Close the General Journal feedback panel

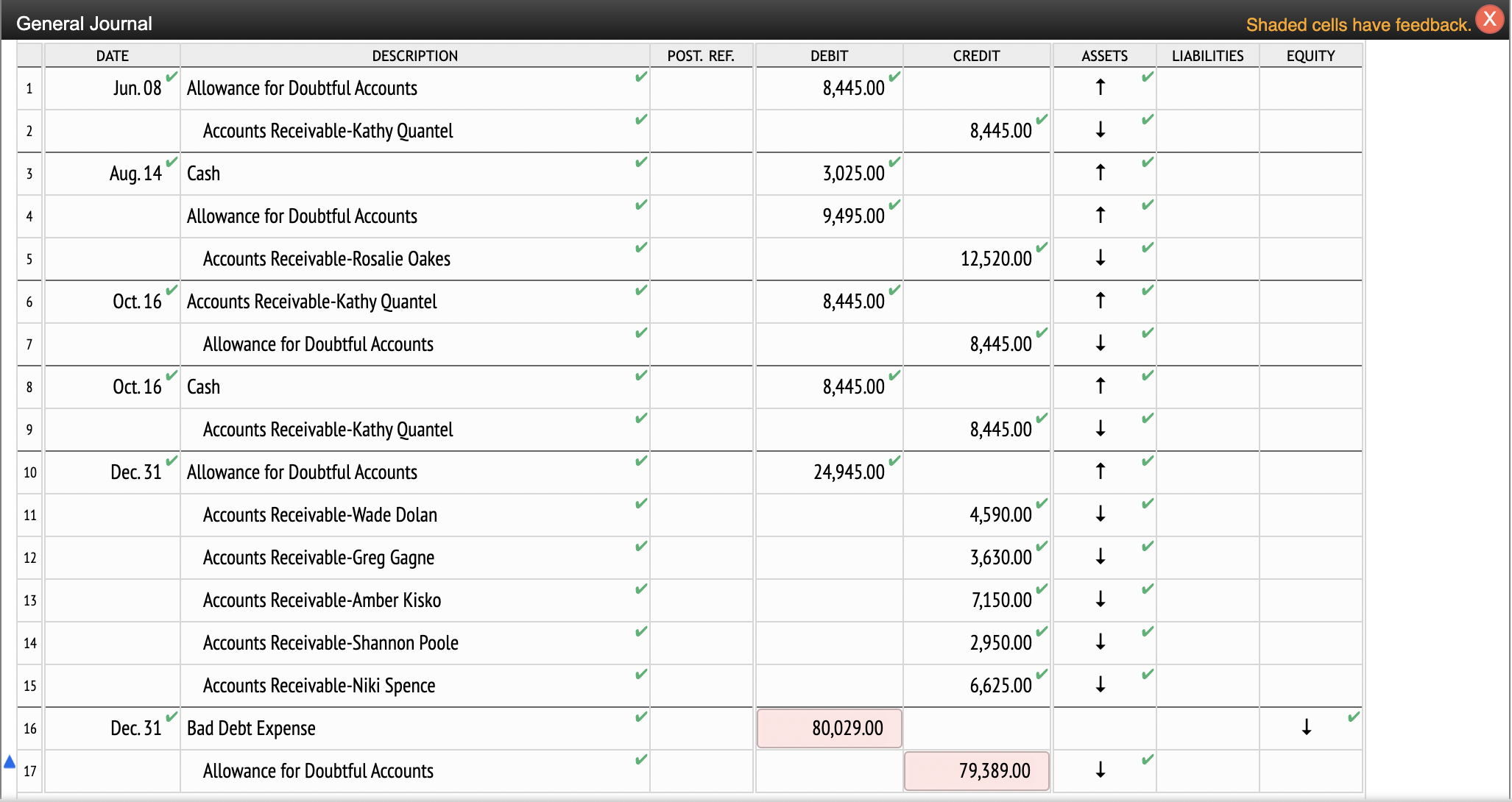(1489, 19)
